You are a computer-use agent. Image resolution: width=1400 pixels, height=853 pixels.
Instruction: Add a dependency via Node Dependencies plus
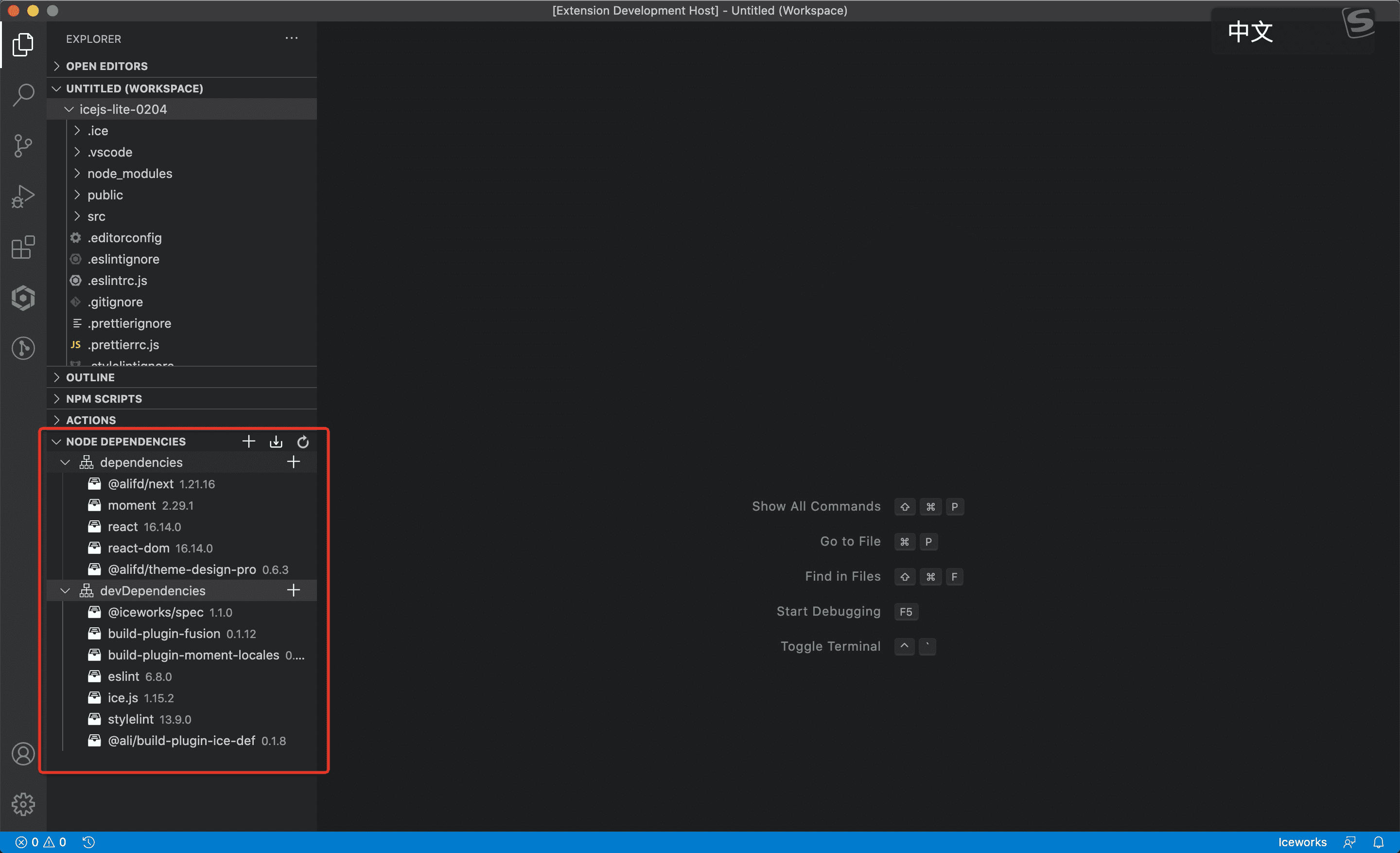tap(248, 442)
